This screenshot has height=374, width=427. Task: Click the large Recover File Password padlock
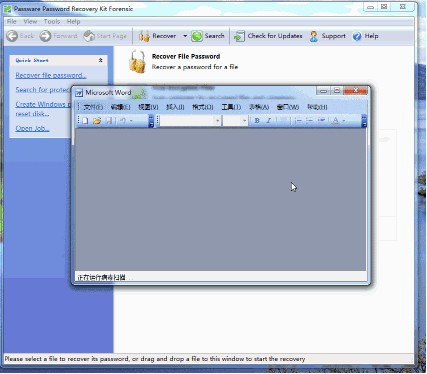click(138, 62)
